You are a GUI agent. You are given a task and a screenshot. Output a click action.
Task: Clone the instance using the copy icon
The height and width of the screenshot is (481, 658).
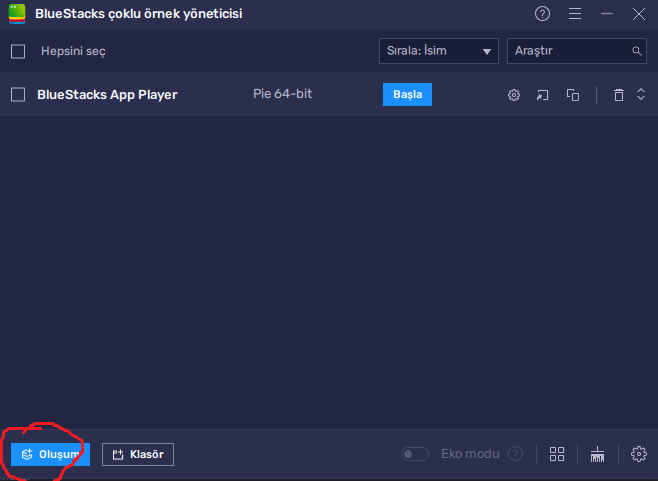(573, 95)
